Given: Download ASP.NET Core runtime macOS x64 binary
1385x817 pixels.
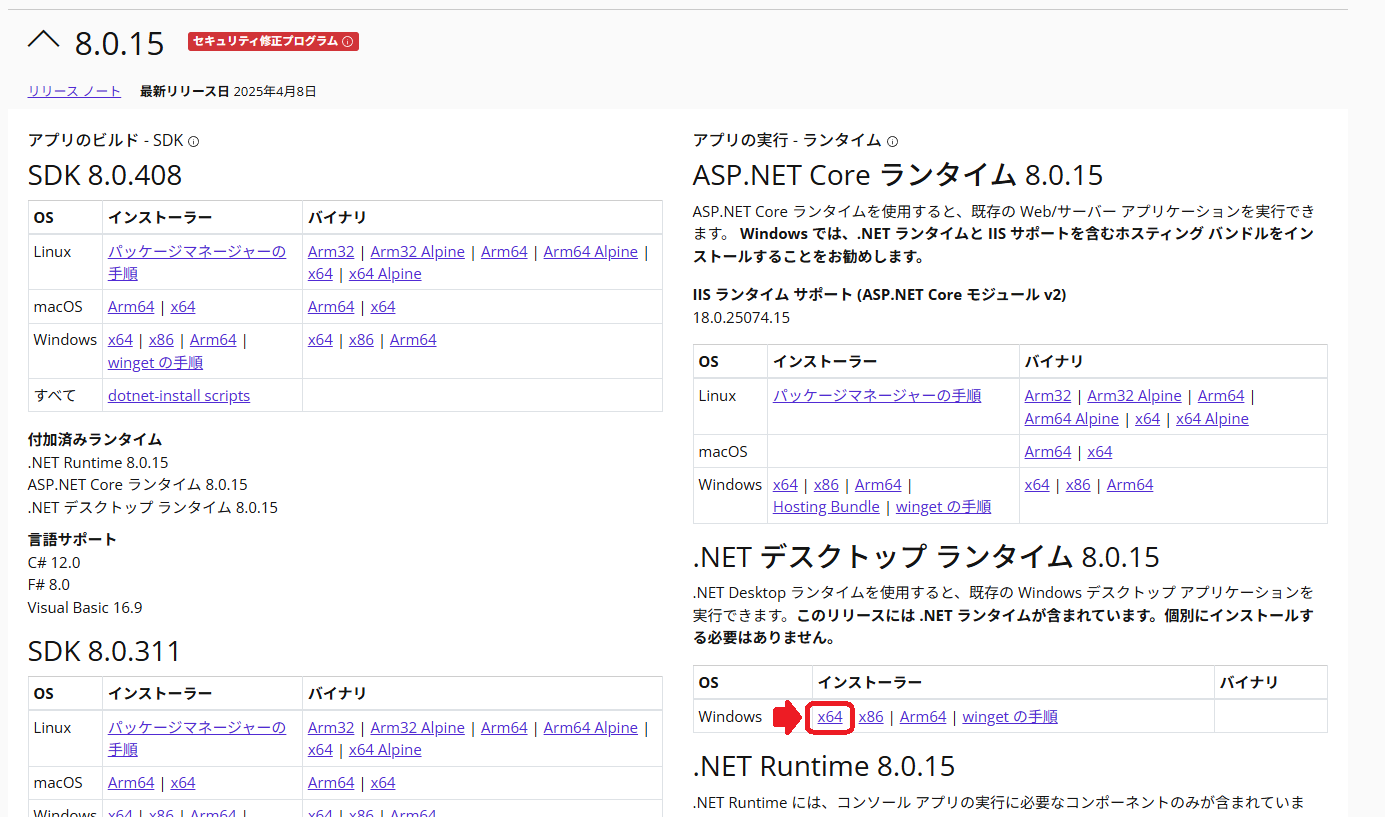Looking at the screenshot, I should pos(1100,452).
